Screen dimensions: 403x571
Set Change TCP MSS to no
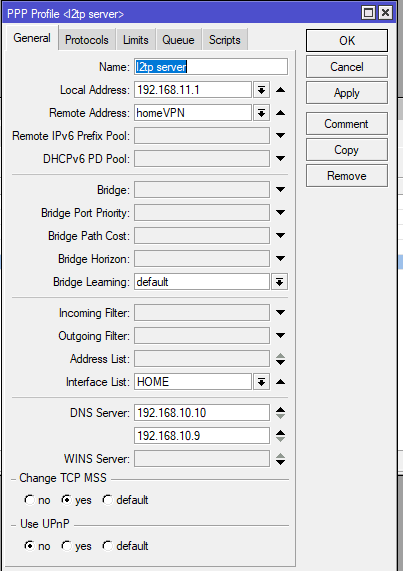(37, 500)
